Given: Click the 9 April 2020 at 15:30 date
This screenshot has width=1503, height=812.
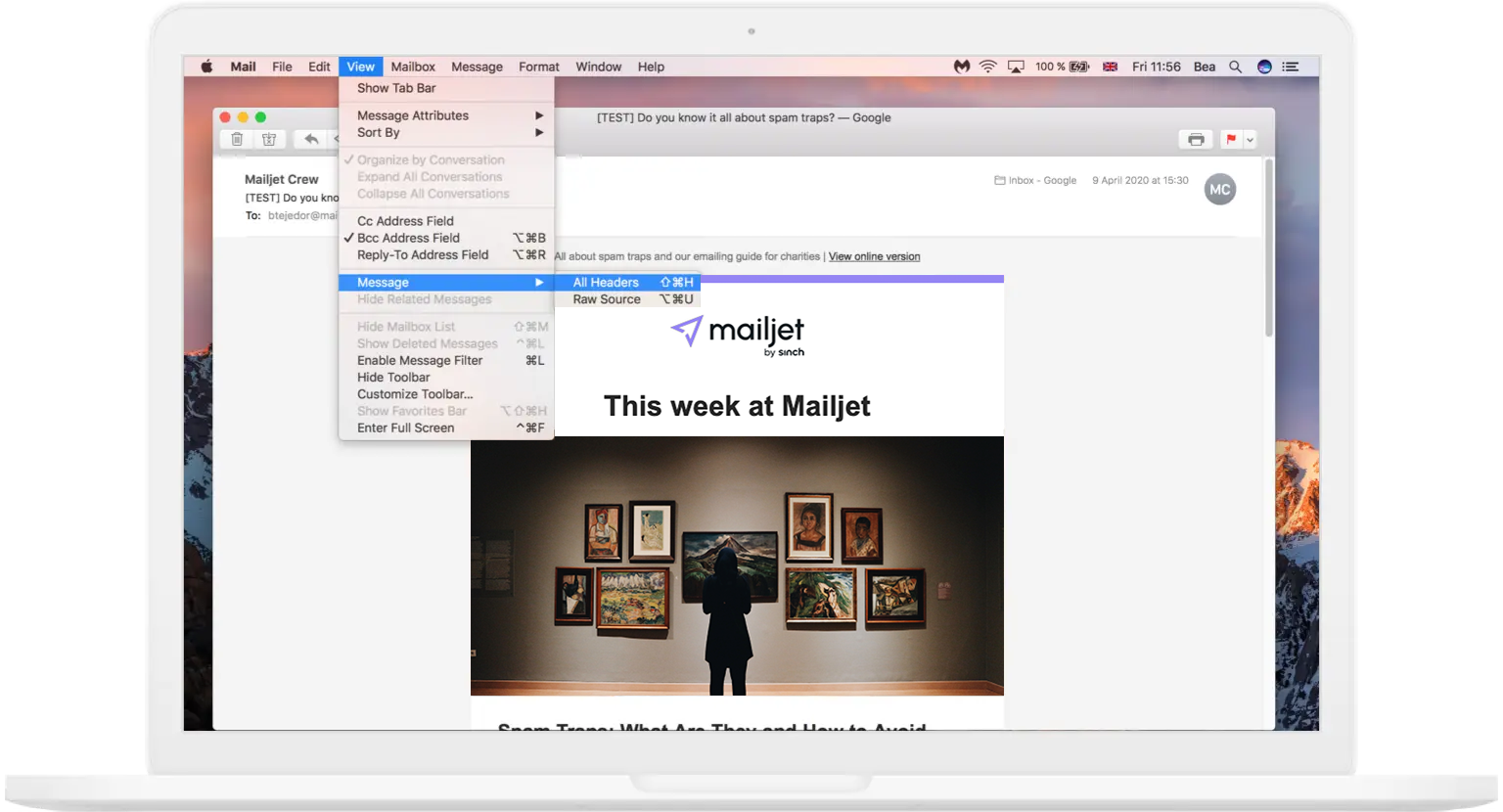Looking at the screenshot, I should tap(1140, 180).
